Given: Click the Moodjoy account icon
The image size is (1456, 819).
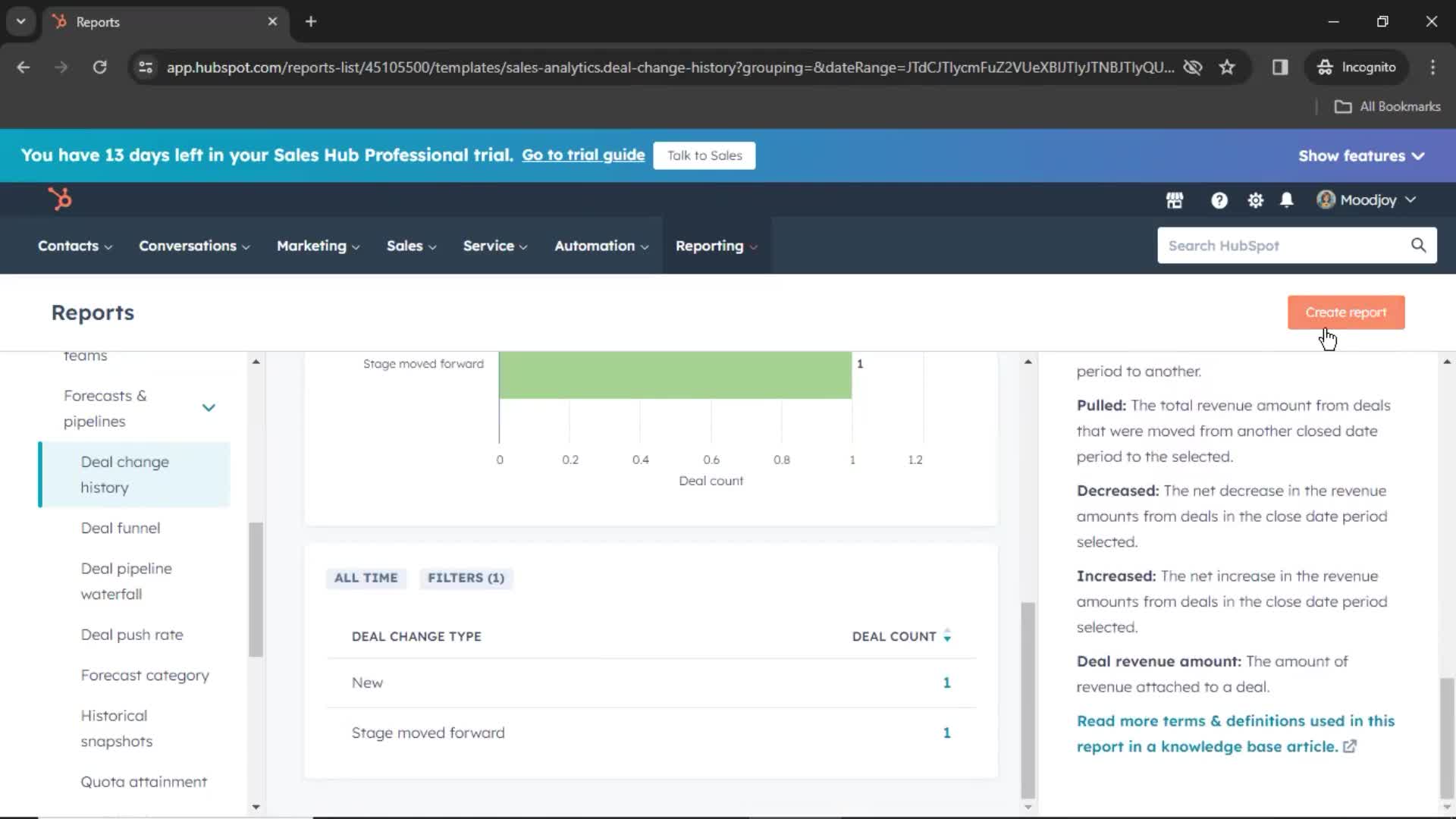Looking at the screenshot, I should [x=1323, y=199].
